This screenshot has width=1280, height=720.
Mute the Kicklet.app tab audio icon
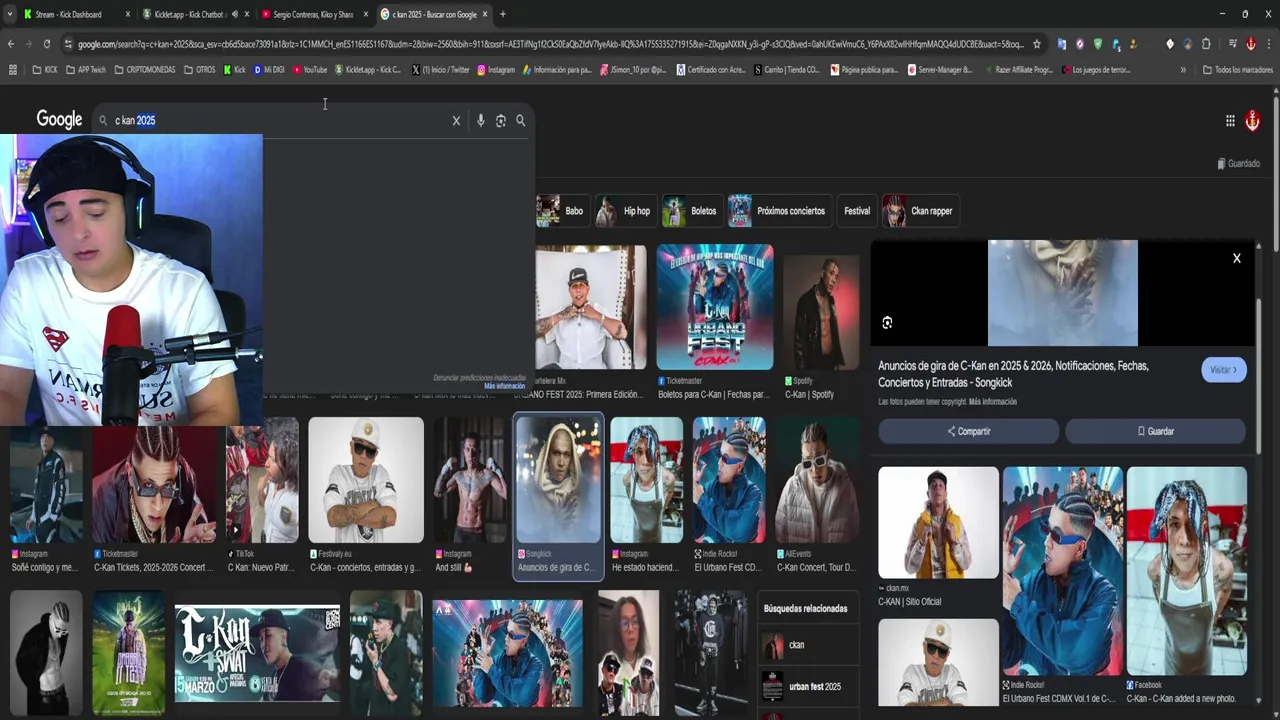[x=235, y=14]
